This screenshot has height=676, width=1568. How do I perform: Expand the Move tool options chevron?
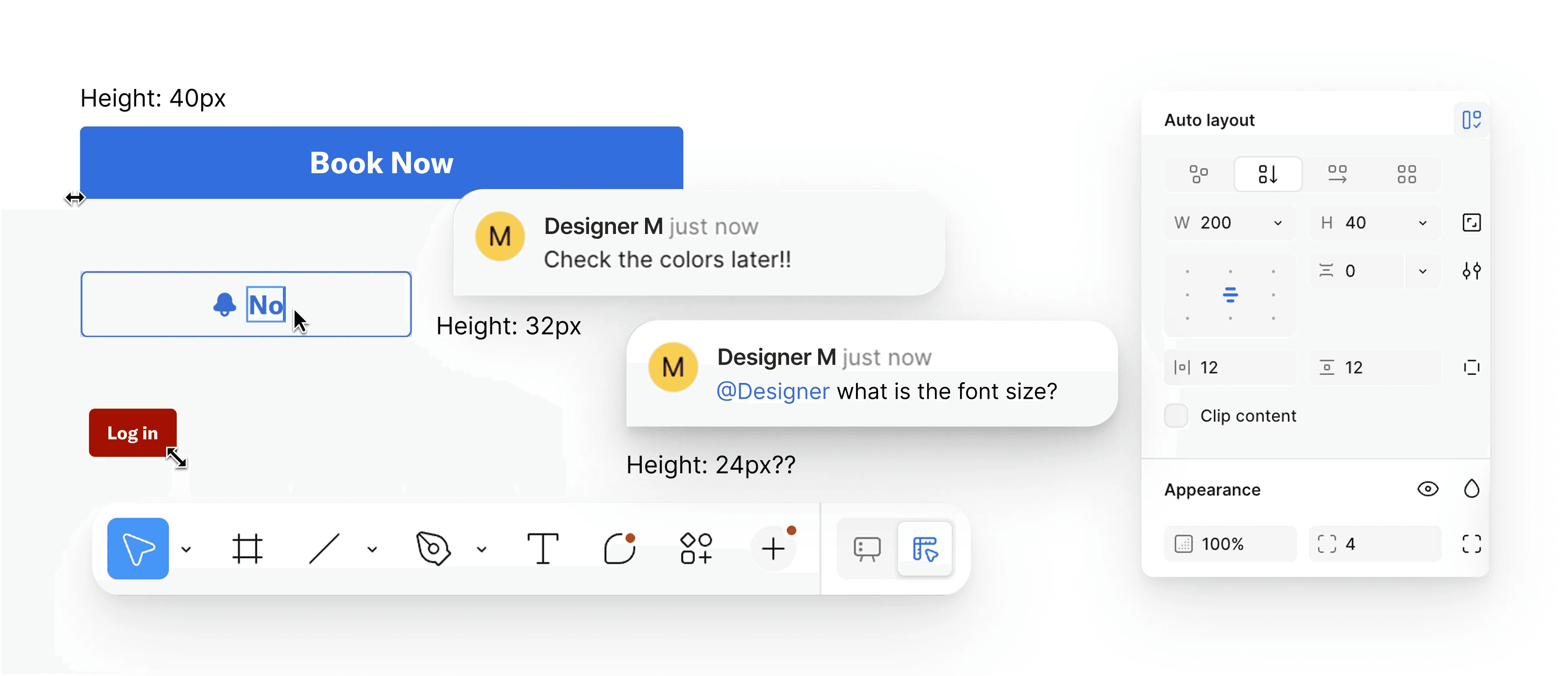tap(186, 550)
